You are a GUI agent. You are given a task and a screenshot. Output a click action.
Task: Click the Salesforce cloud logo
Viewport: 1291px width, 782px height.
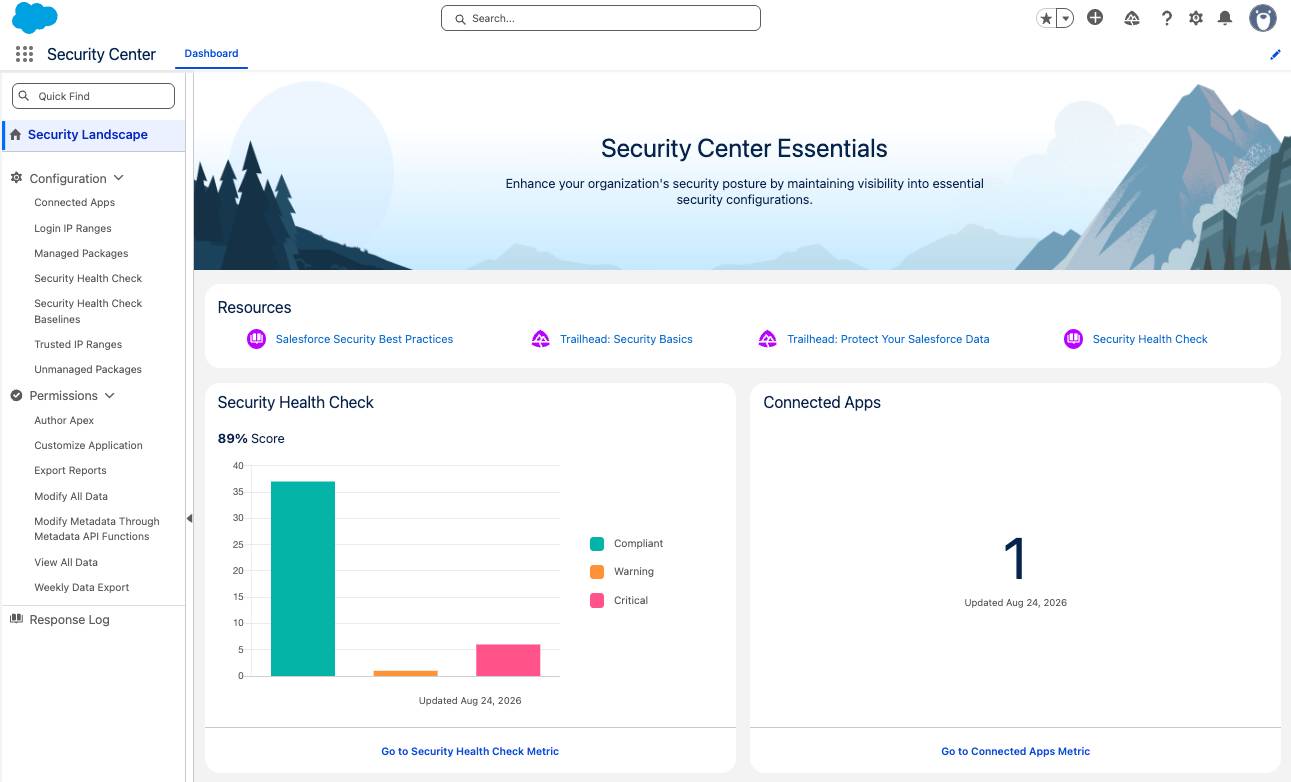pyautogui.click(x=35, y=18)
